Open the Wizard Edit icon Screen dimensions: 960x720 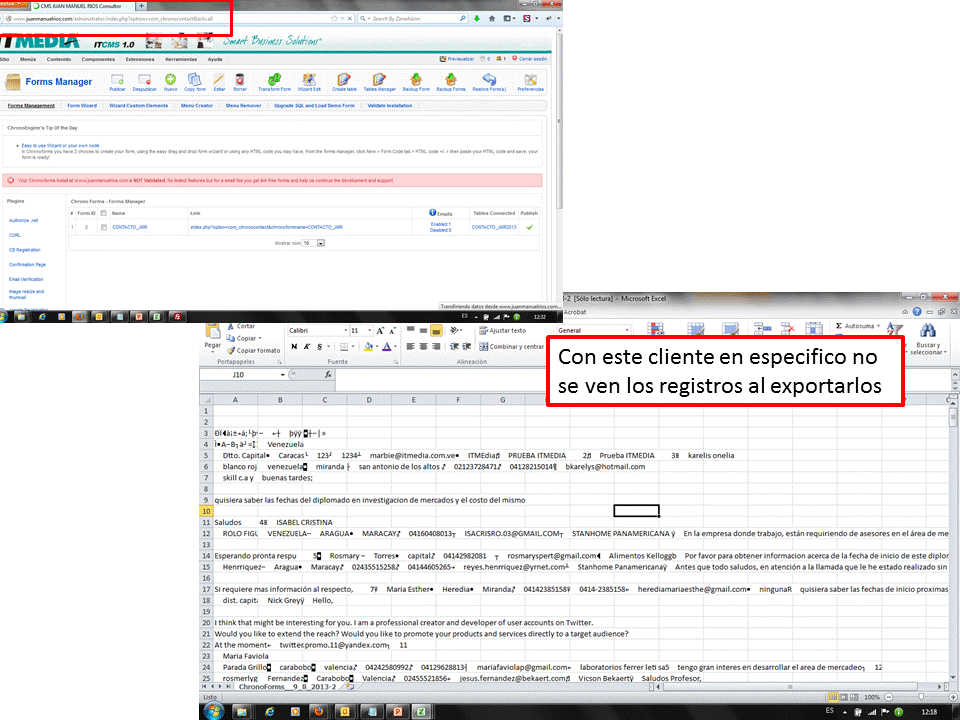[309, 82]
